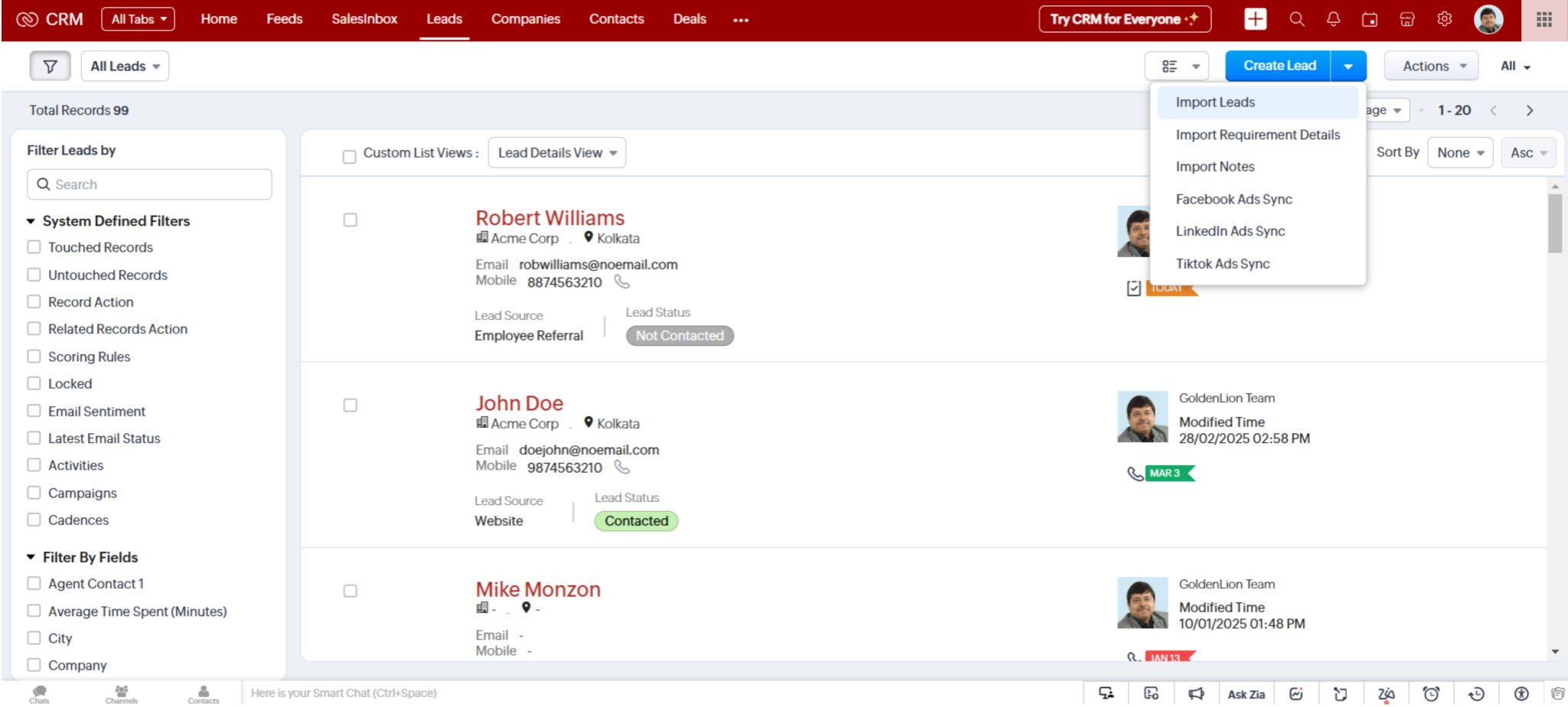Open the filter funnel icon above leads
The height and width of the screenshot is (707, 1568).
click(x=49, y=66)
